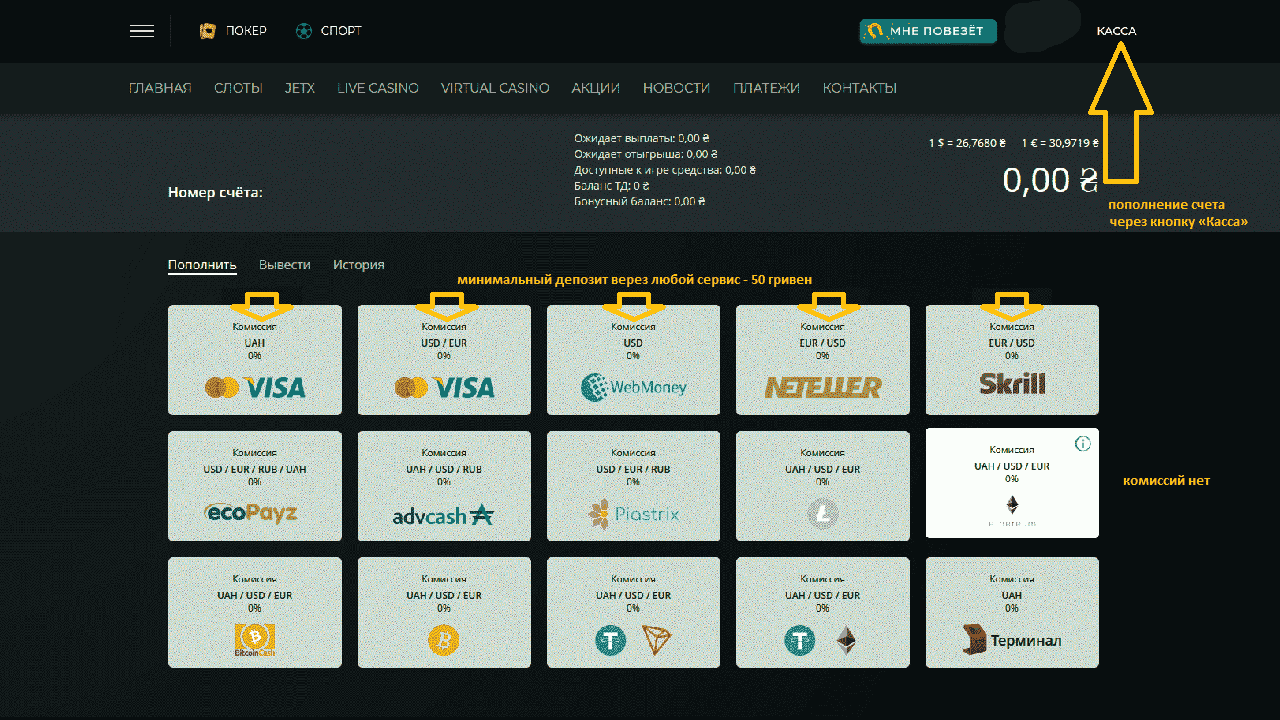The height and width of the screenshot is (720, 1280).
Task: Select ecoPayz deposit method
Action: point(255,486)
